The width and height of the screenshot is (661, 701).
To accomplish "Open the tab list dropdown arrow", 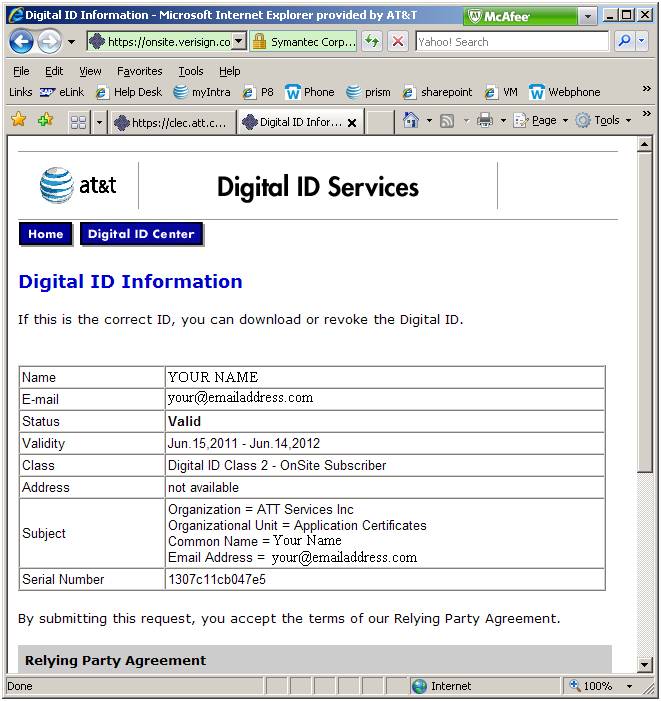I will (99, 122).
